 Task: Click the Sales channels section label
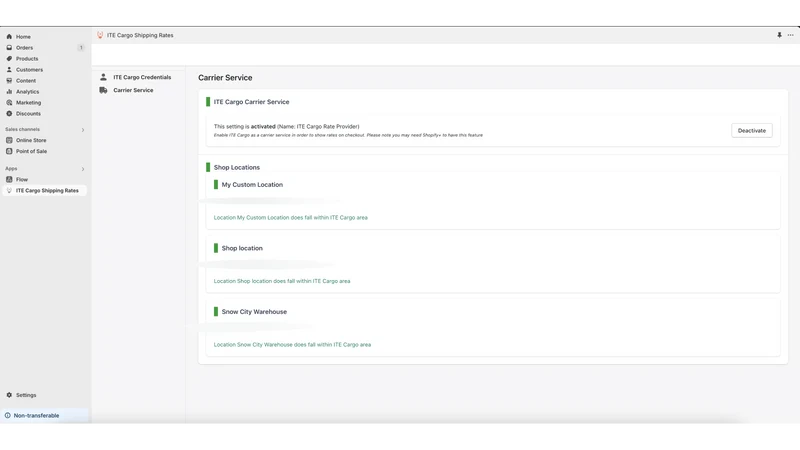(22, 130)
